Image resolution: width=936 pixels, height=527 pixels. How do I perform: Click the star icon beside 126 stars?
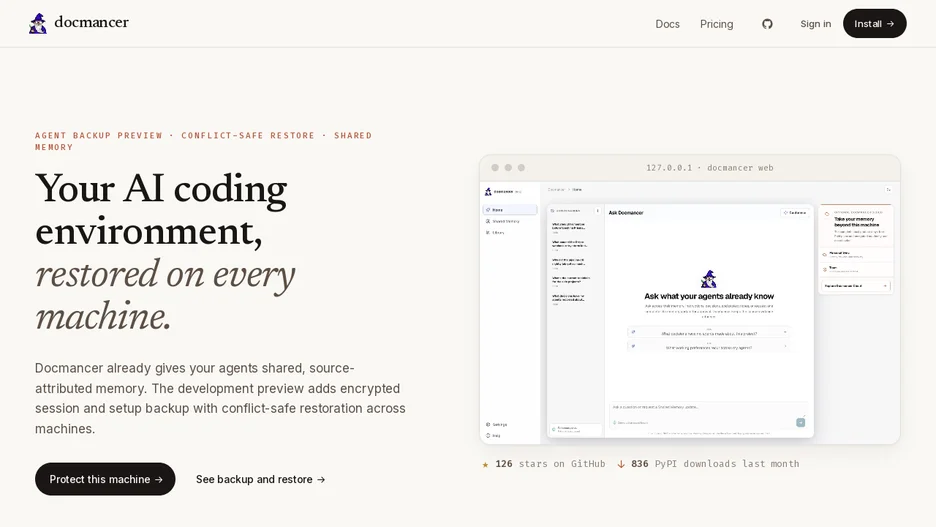(x=485, y=464)
